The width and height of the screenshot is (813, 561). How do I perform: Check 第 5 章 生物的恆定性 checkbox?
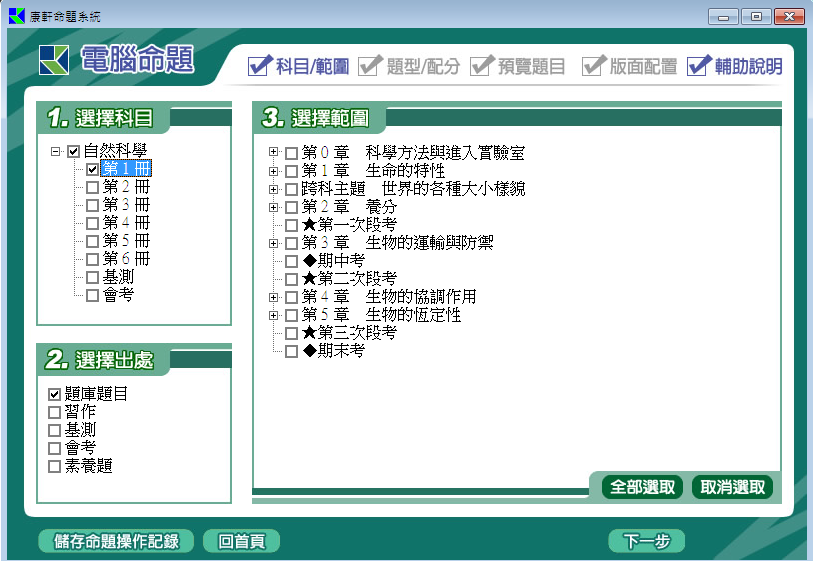[x=291, y=316]
